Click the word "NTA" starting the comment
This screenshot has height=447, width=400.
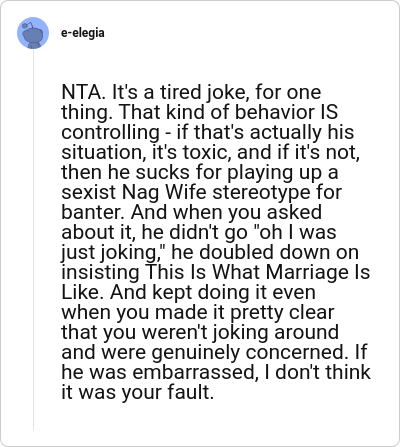(81, 92)
